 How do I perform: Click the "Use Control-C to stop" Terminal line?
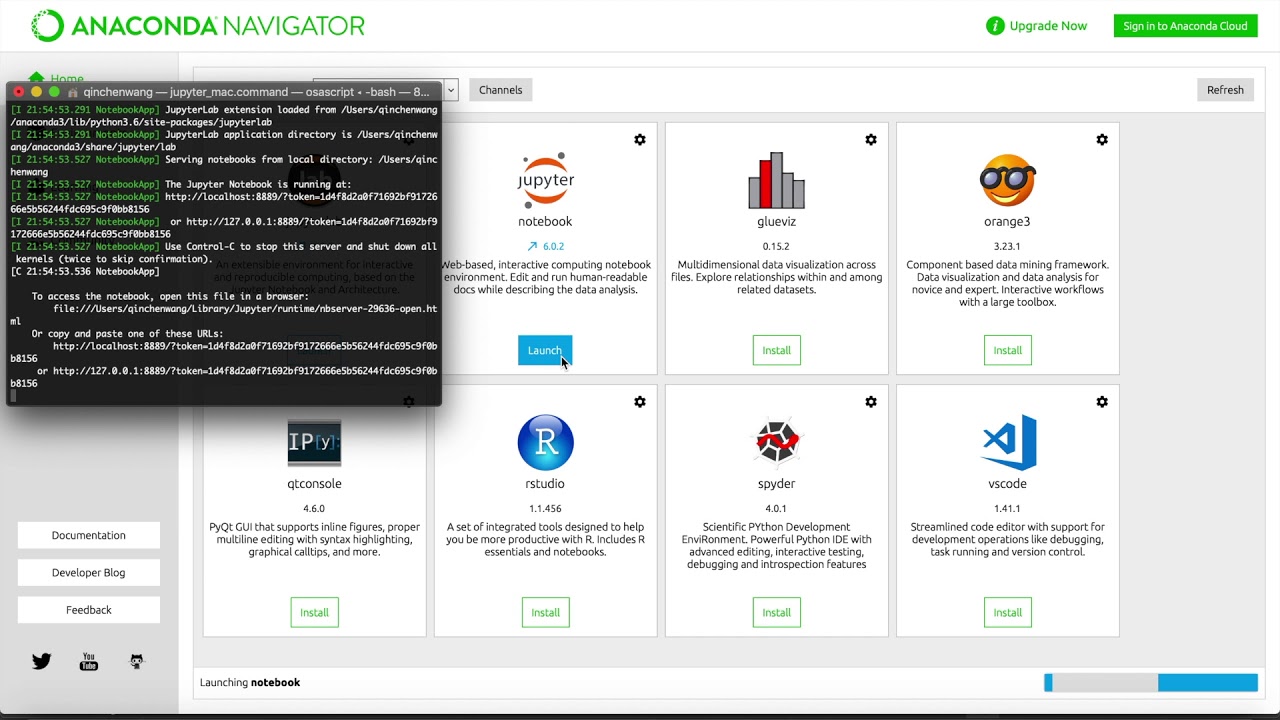pos(224,252)
